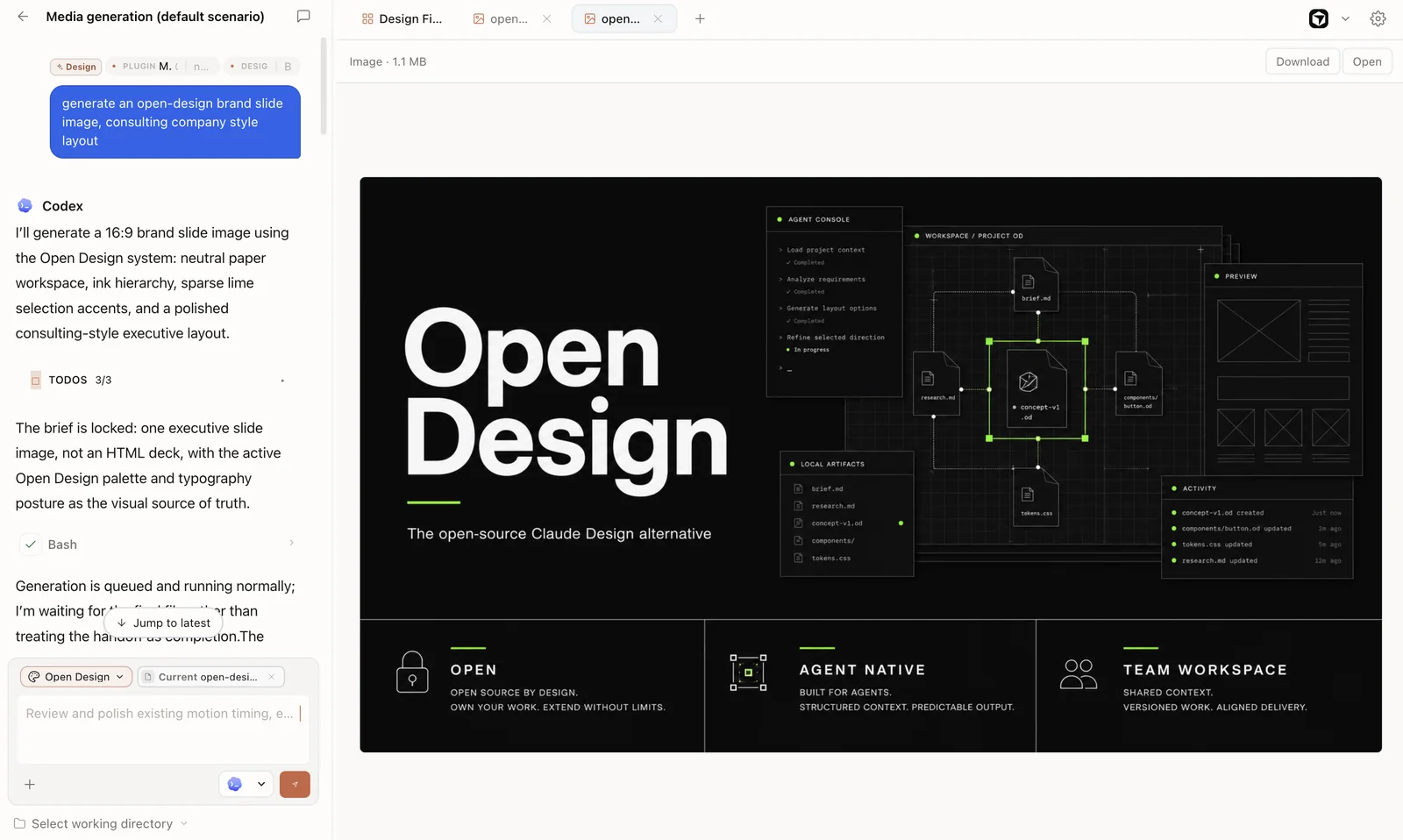Open the Open Design dropdown
Screen dimensions: 1403x840
click(76, 677)
